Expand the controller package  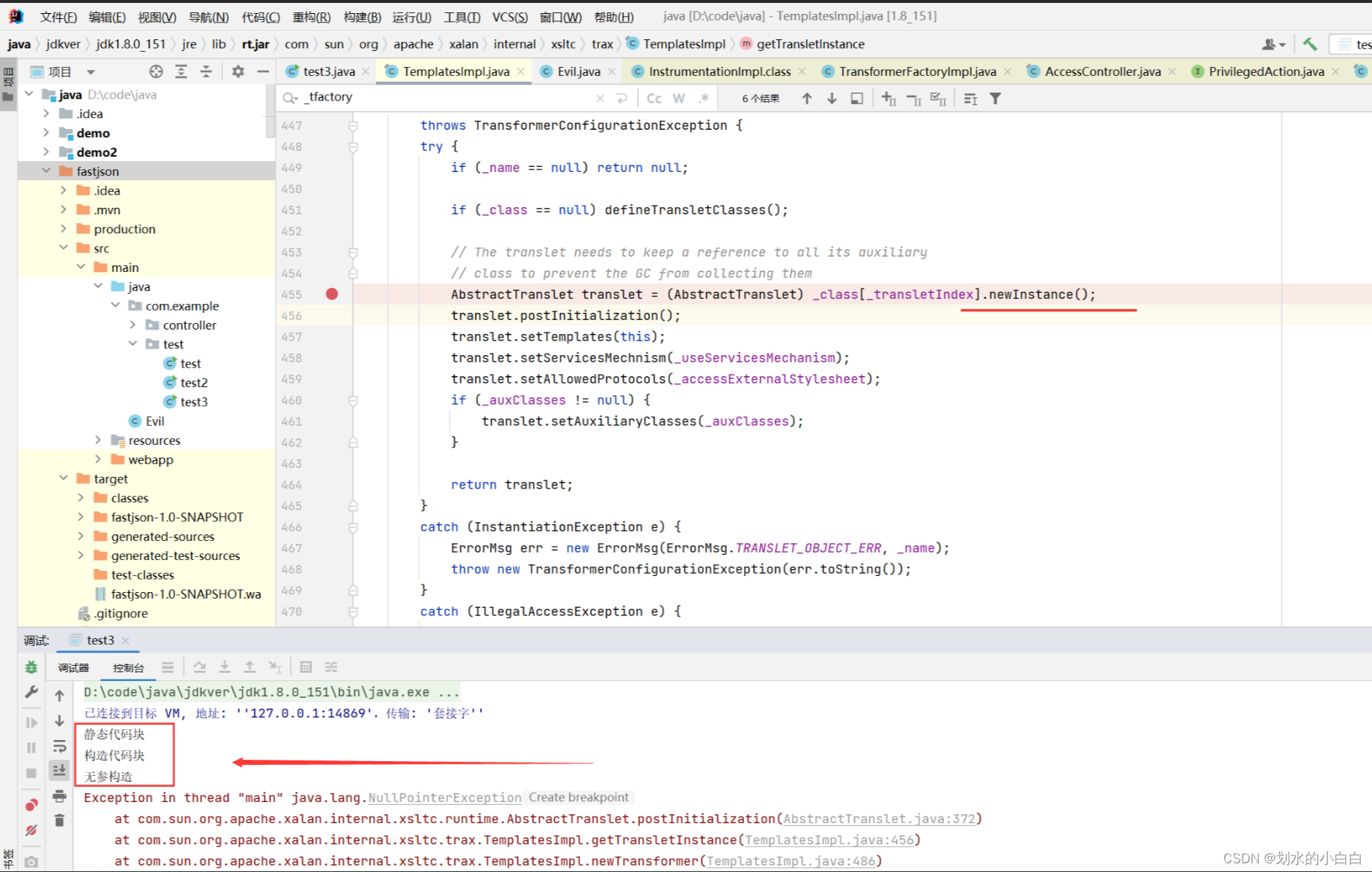coord(133,324)
